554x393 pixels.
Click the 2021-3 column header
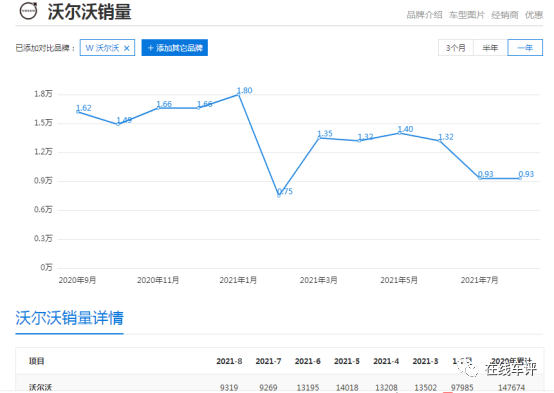coord(425,361)
